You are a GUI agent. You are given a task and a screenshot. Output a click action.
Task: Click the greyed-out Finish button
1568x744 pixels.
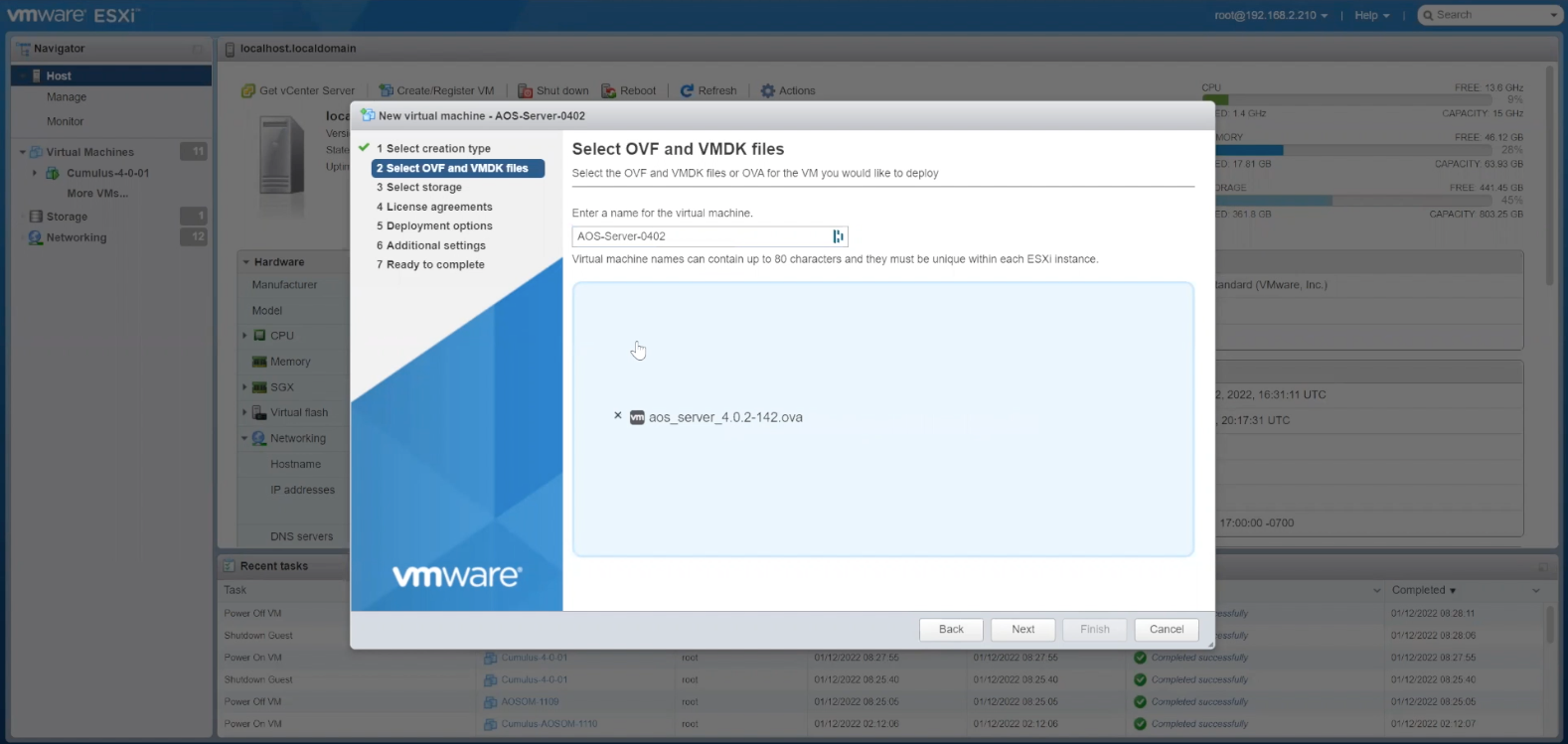pos(1094,630)
